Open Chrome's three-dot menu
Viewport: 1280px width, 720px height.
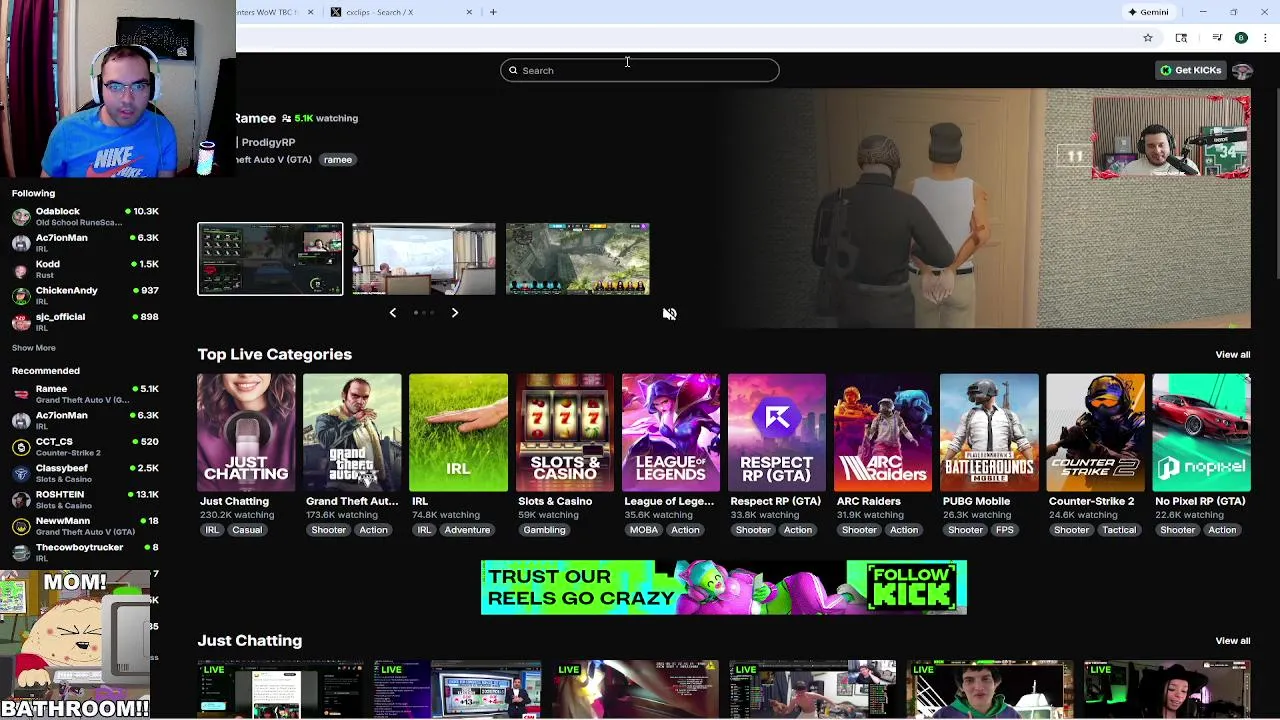tap(1265, 38)
